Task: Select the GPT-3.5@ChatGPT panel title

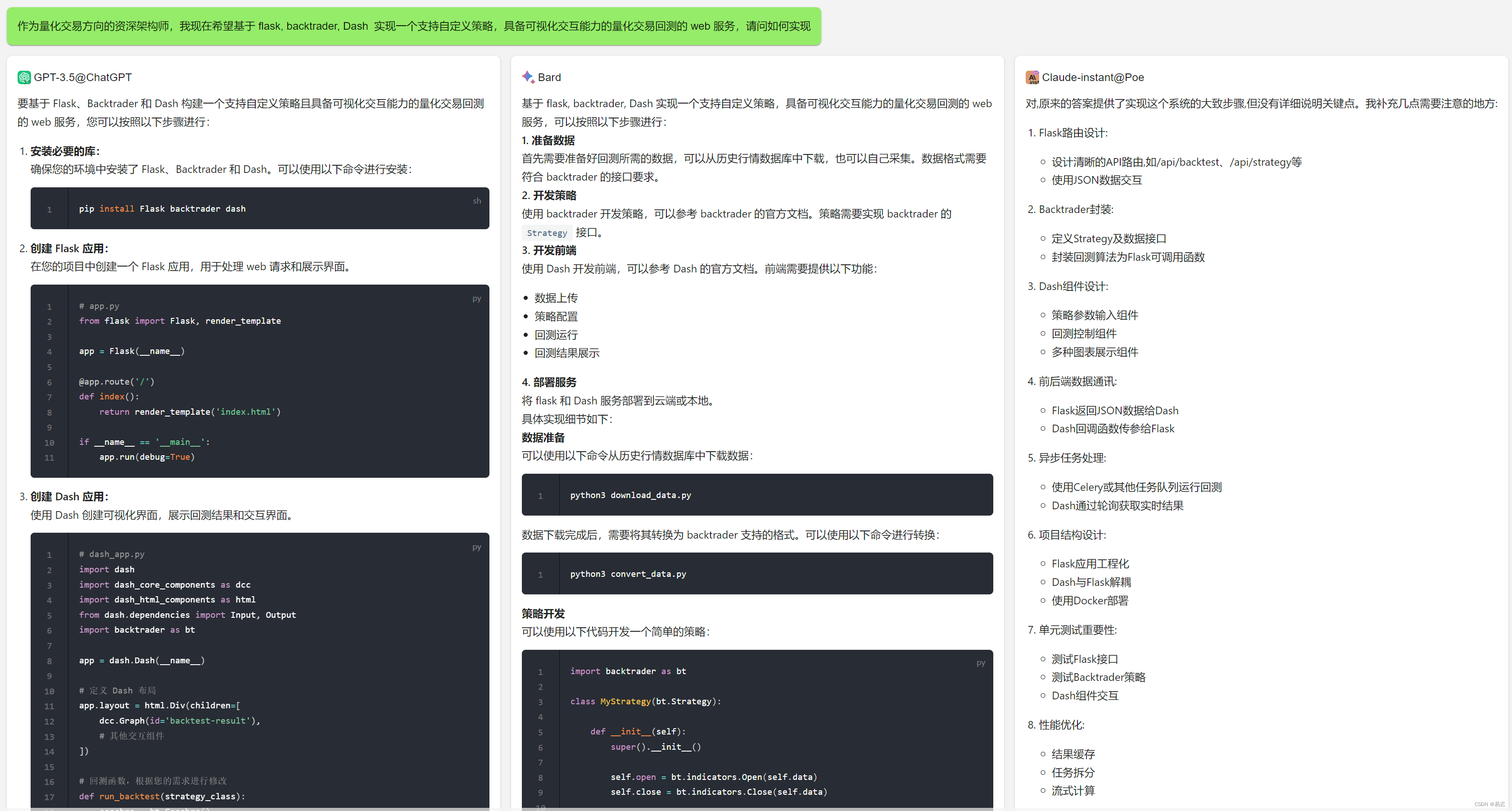Action: click(83, 77)
